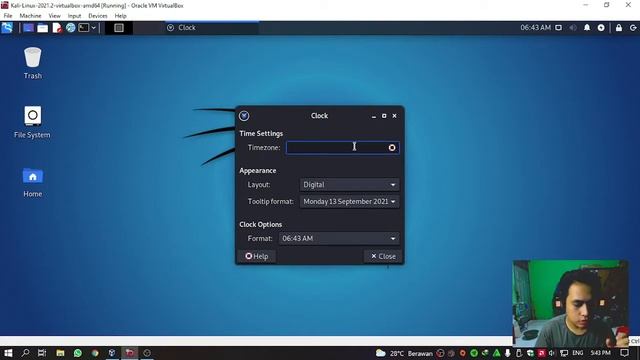Click the weather 28°C Berawan widget

coord(404,353)
